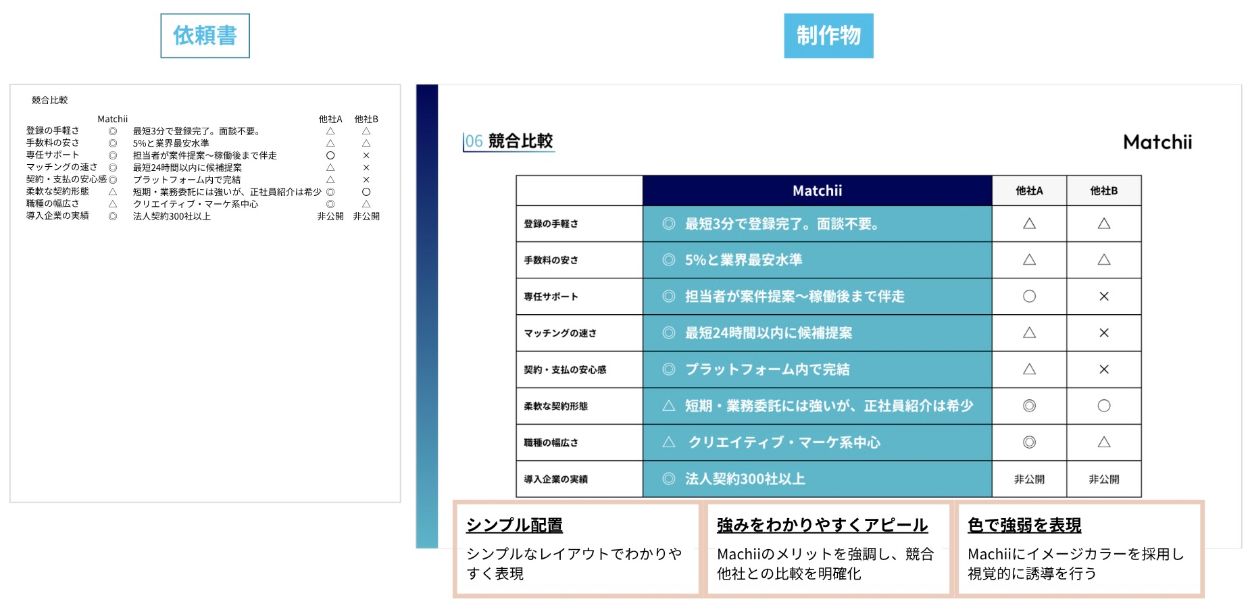Click the Matchii logo on the slide

(x=1157, y=142)
